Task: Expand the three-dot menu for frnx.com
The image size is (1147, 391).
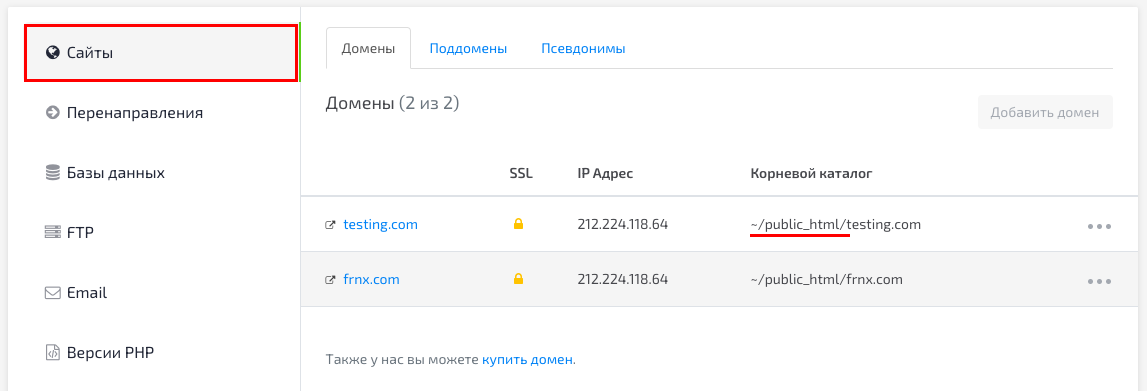Action: [x=1099, y=281]
